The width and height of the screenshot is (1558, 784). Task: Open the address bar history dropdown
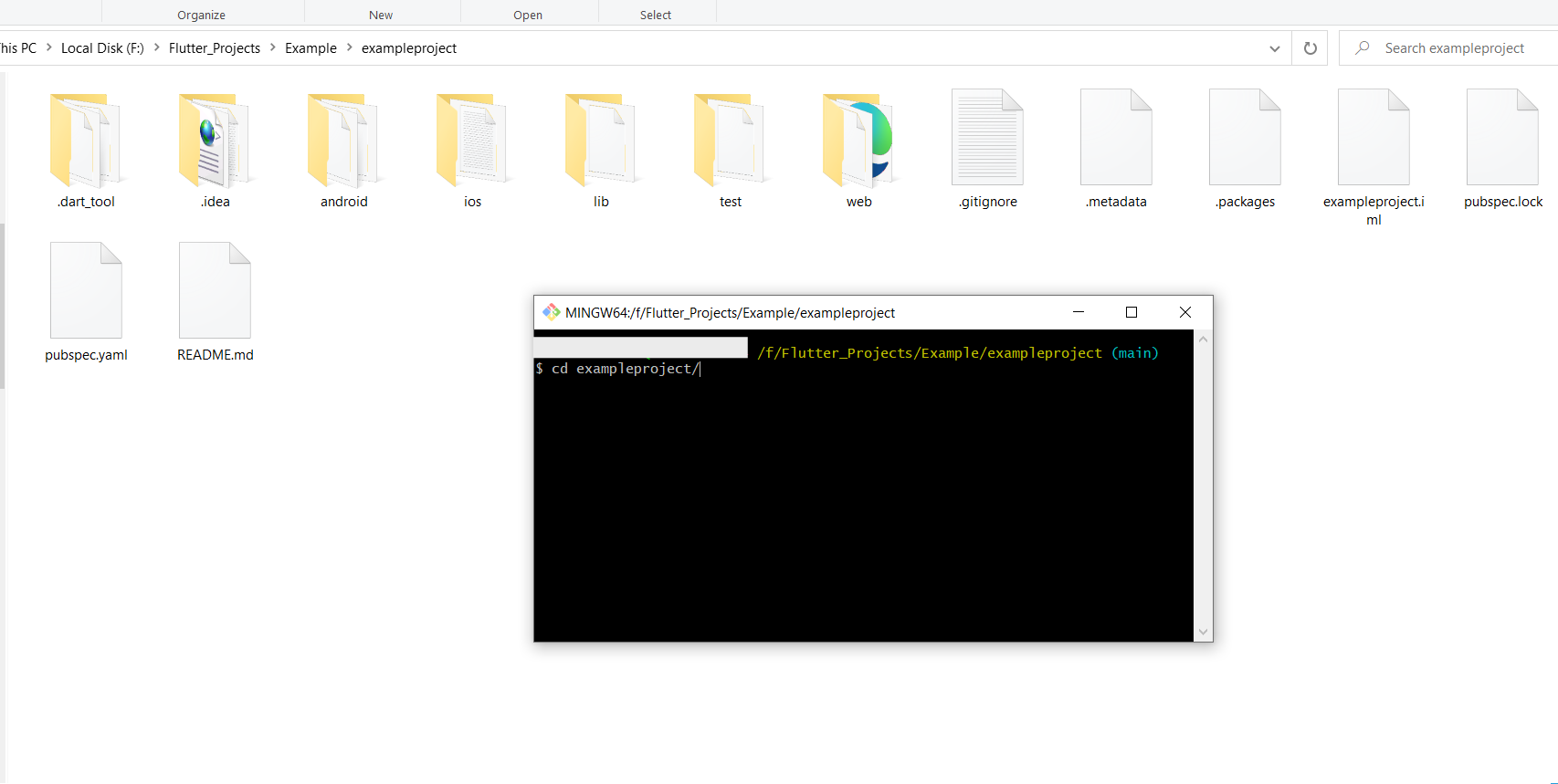coord(1275,48)
